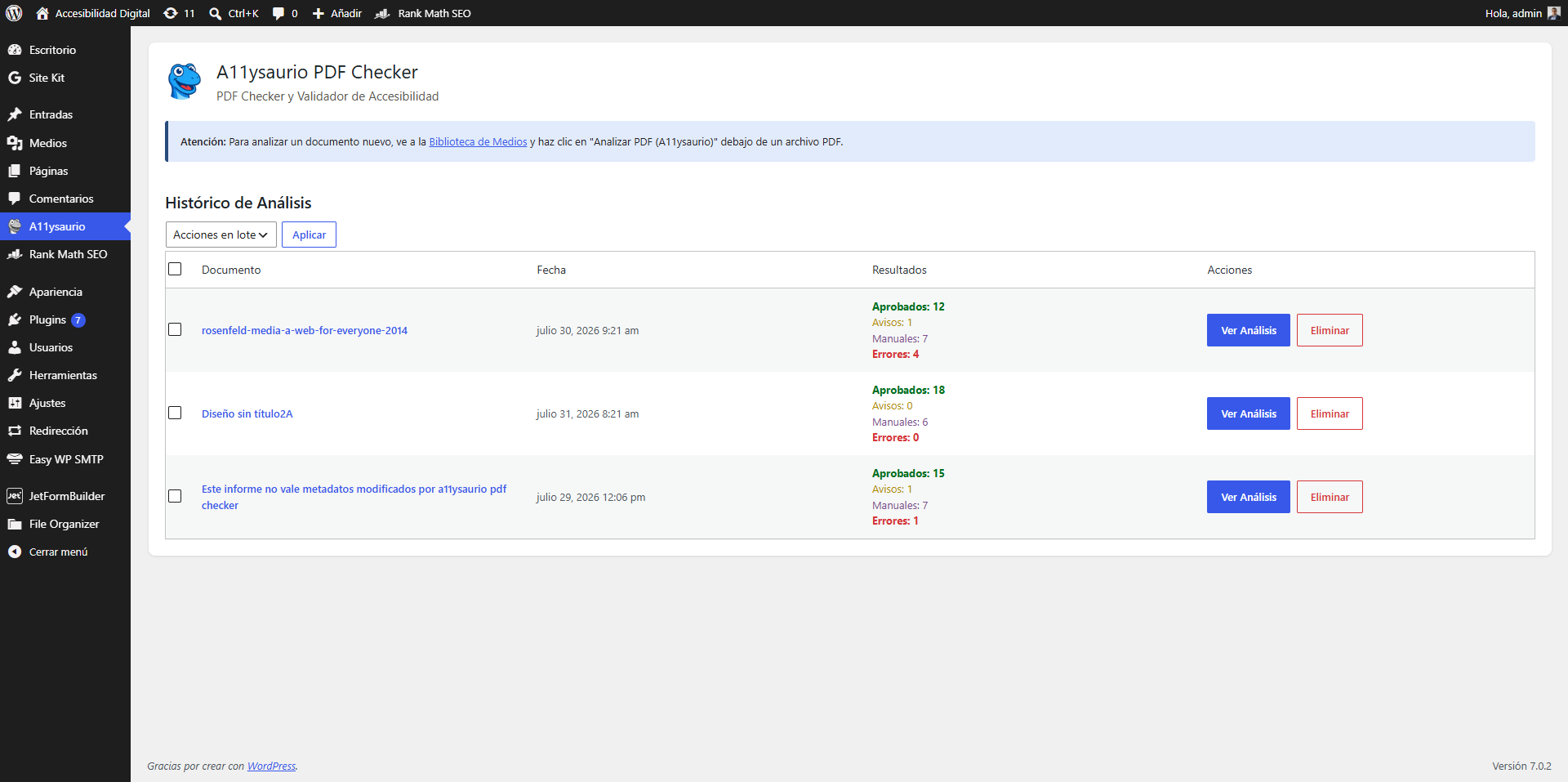The image size is (1568, 782).
Task: Check the Este informe no vale row checkbox
Action: [x=175, y=496]
